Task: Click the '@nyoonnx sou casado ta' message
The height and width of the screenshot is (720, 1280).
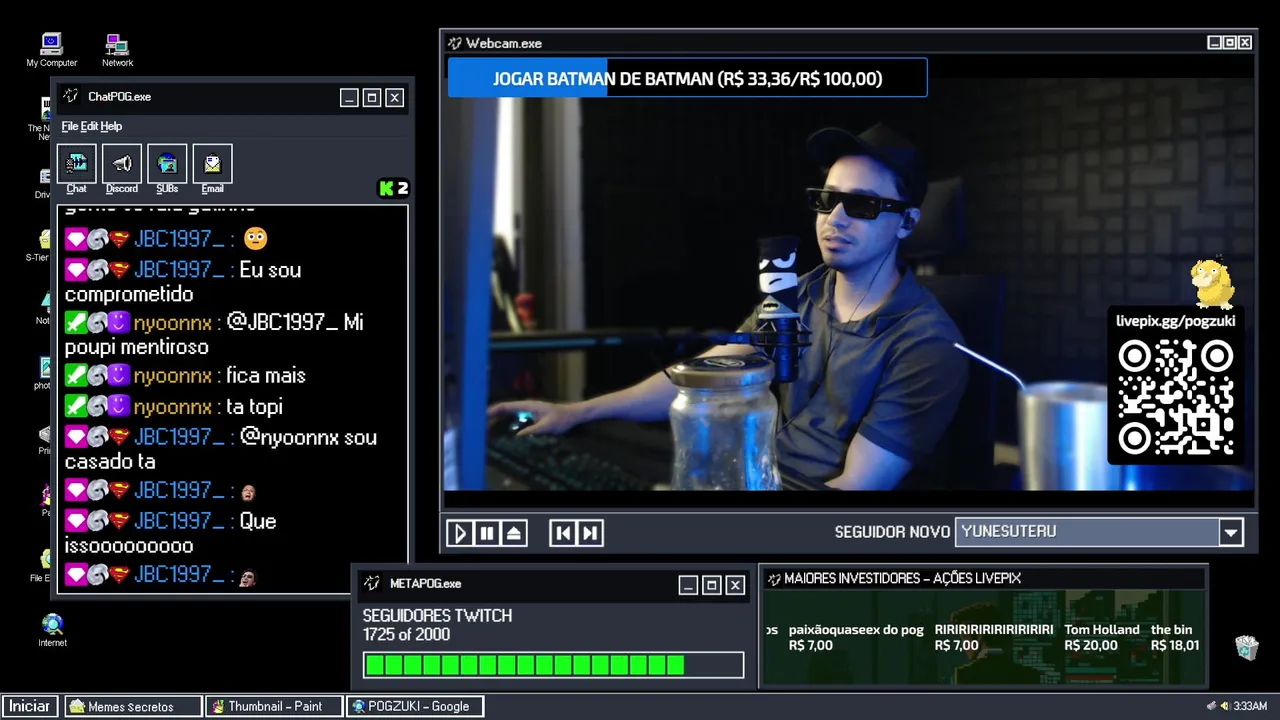Action: click(x=221, y=449)
